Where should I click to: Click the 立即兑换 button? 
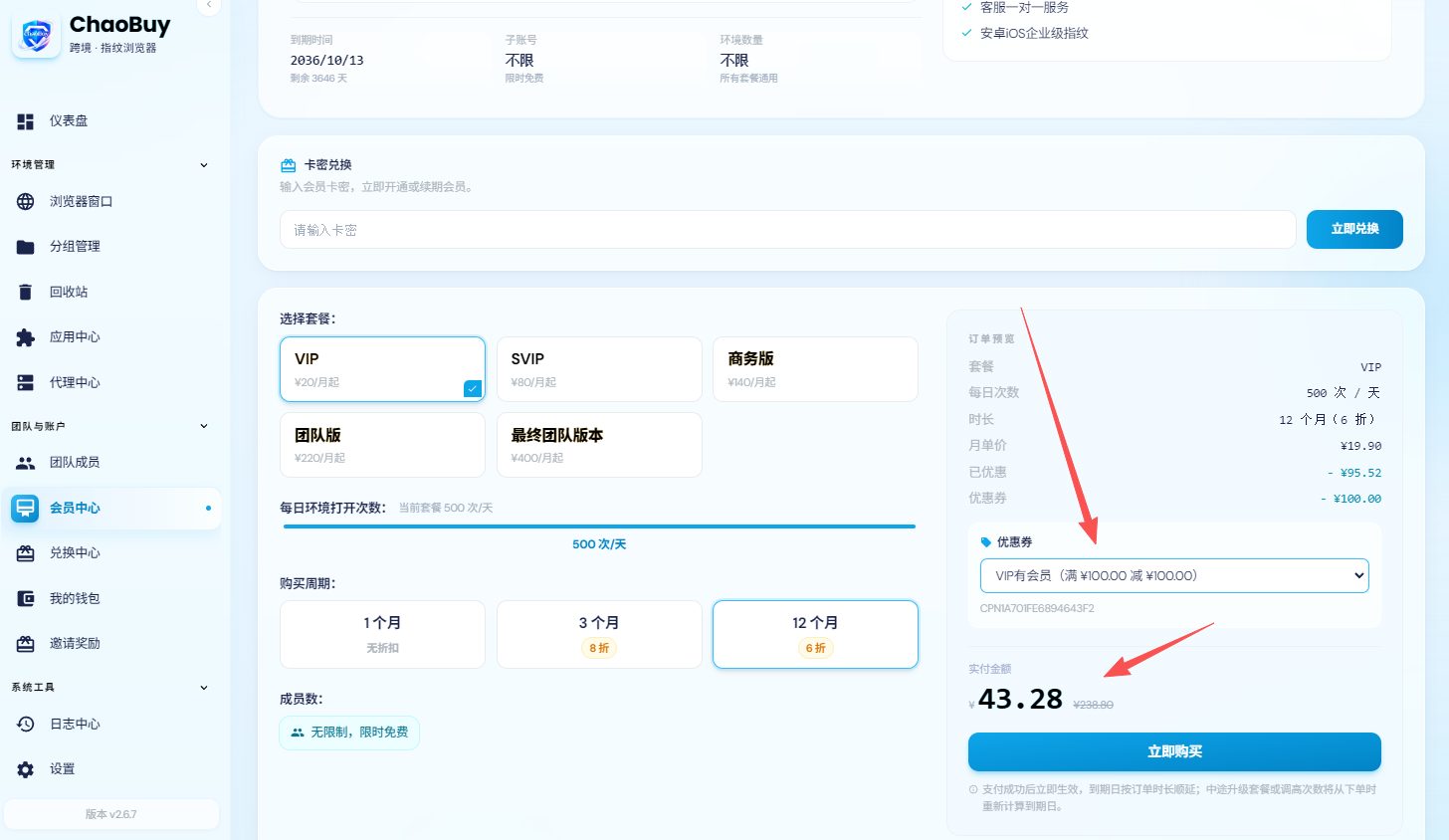pos(1354,229)
